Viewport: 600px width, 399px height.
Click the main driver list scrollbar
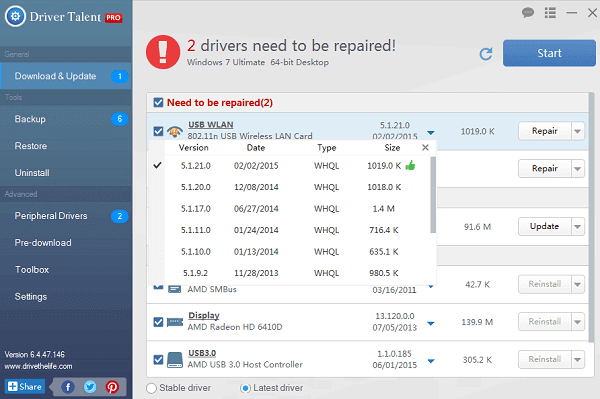[x=592, y=218]
